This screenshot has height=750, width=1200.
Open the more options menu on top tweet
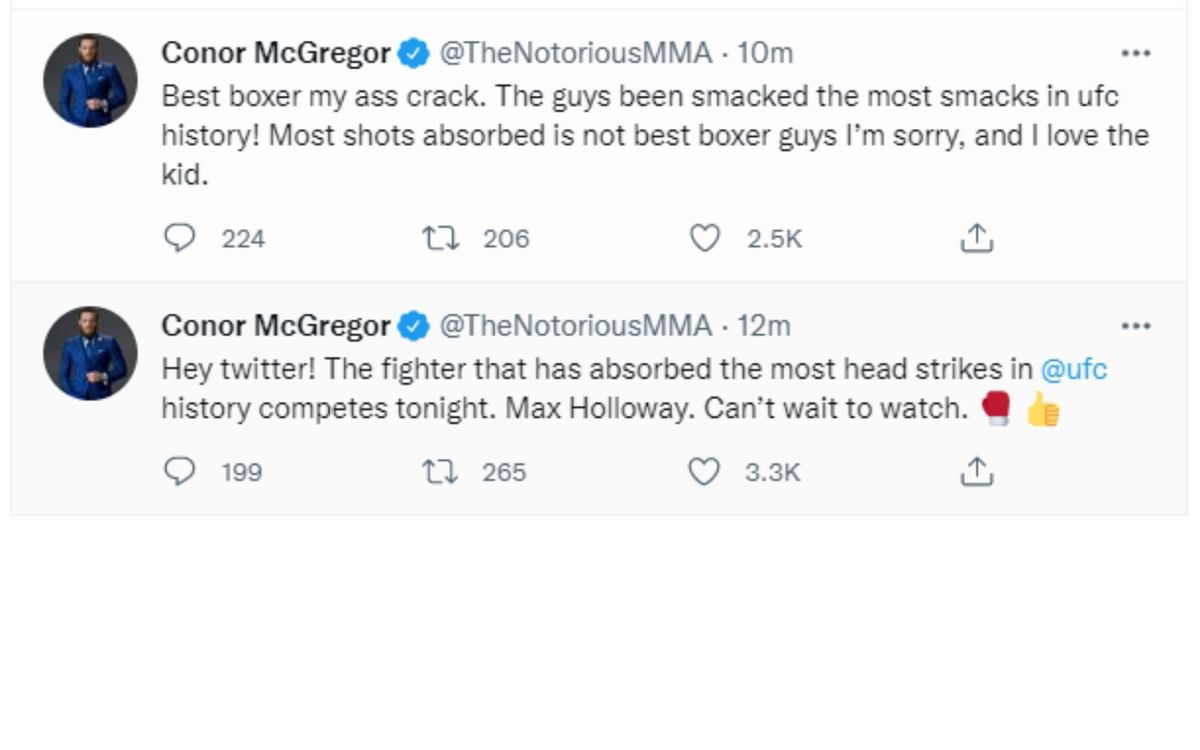pyautogui.click(x=1137, y=55)
